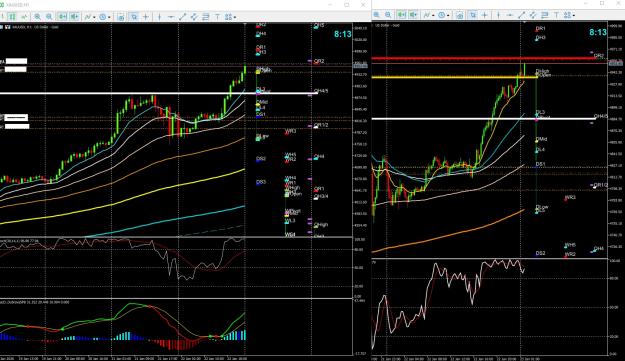Toggle auto scroll in left chart toolbar
The width and height of the screenshot is (625, 361).
(x=63, y=17)
